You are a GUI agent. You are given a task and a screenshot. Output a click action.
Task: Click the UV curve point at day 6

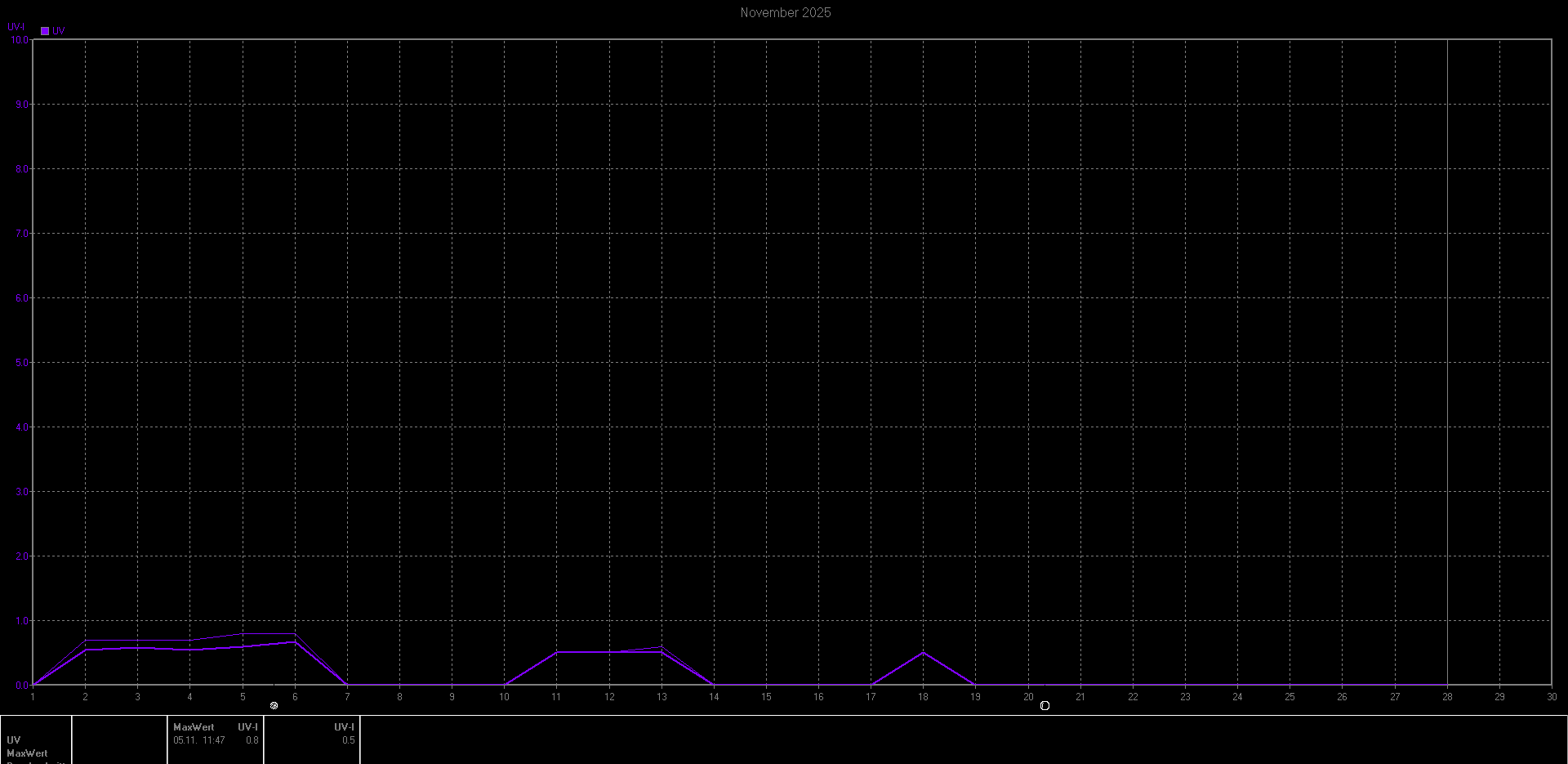(295, 642)
